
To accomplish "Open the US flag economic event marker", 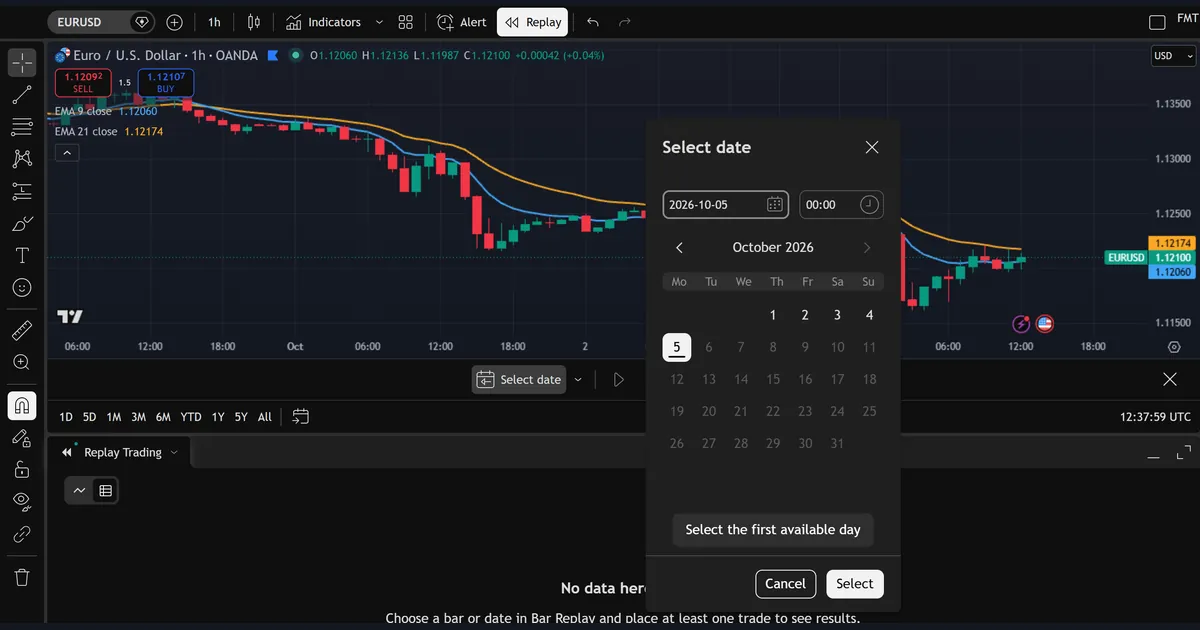I will click(1044, 324).
